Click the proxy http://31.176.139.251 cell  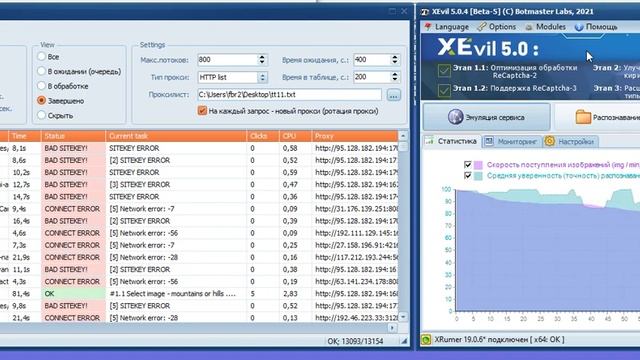pyautogui.click(x=356, y=209)
